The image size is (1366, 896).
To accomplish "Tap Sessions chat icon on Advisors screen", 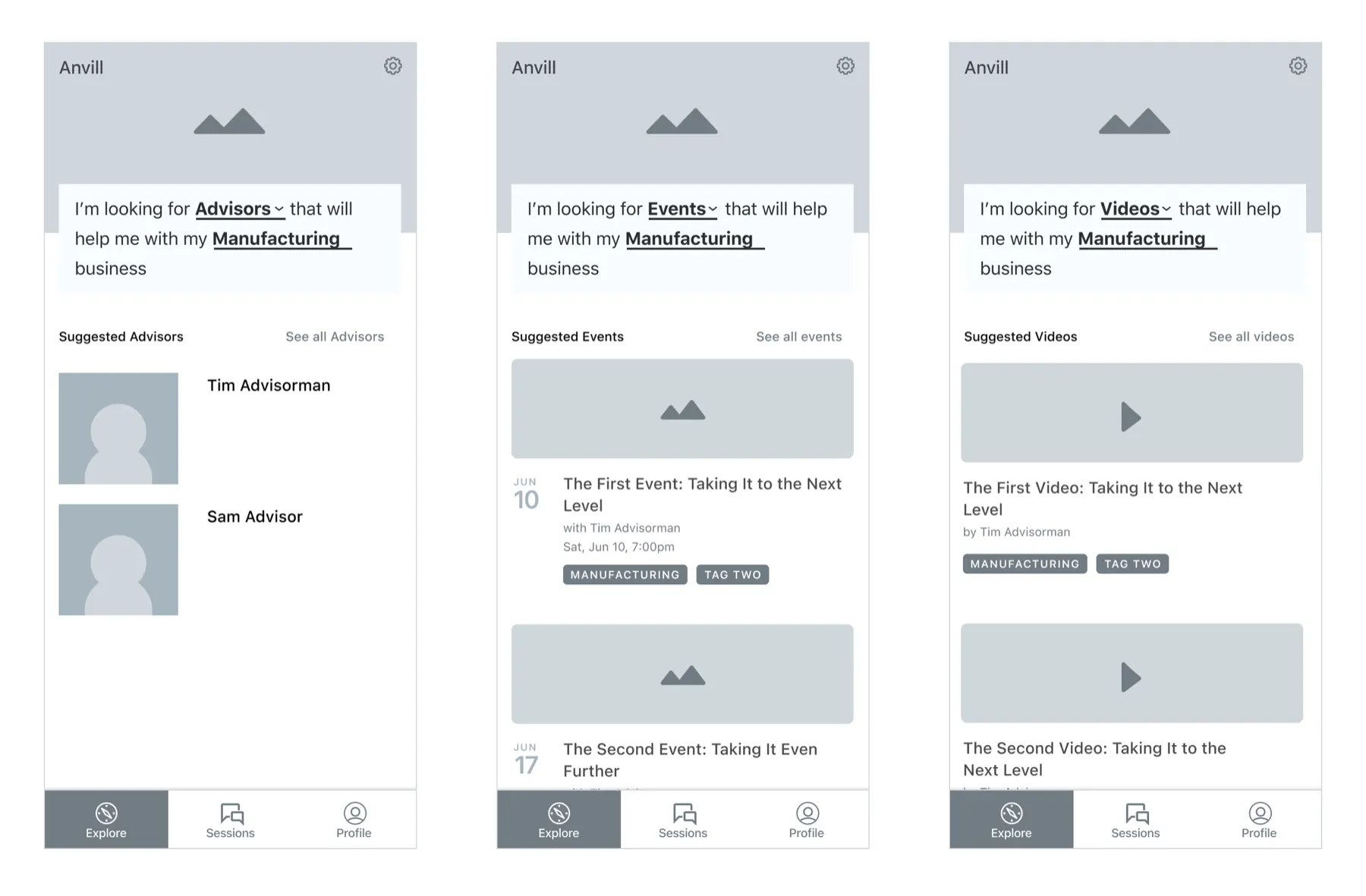I will pos(231,813).
